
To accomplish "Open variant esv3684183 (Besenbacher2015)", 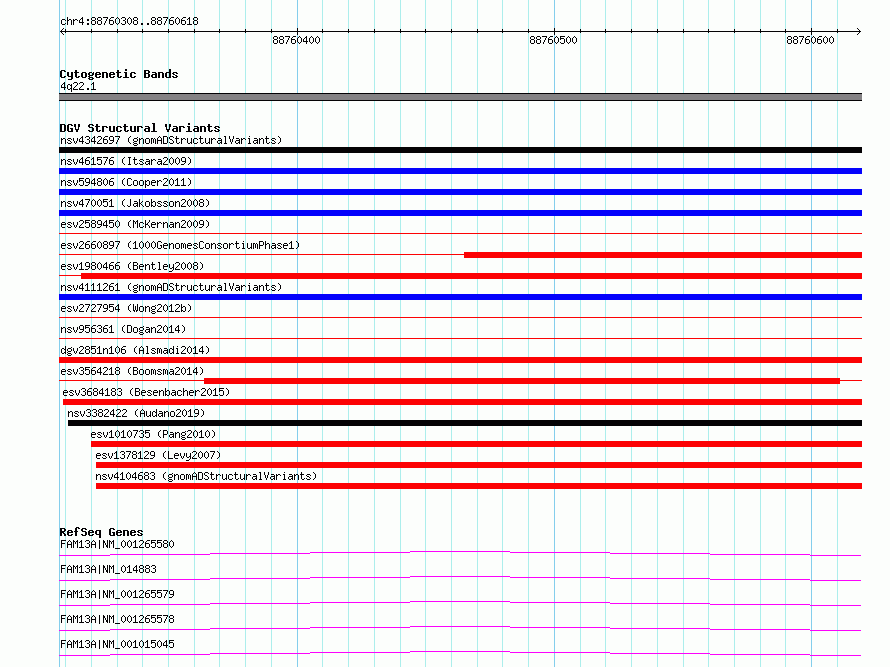I will pyautogui.click(x=146, y=392).
